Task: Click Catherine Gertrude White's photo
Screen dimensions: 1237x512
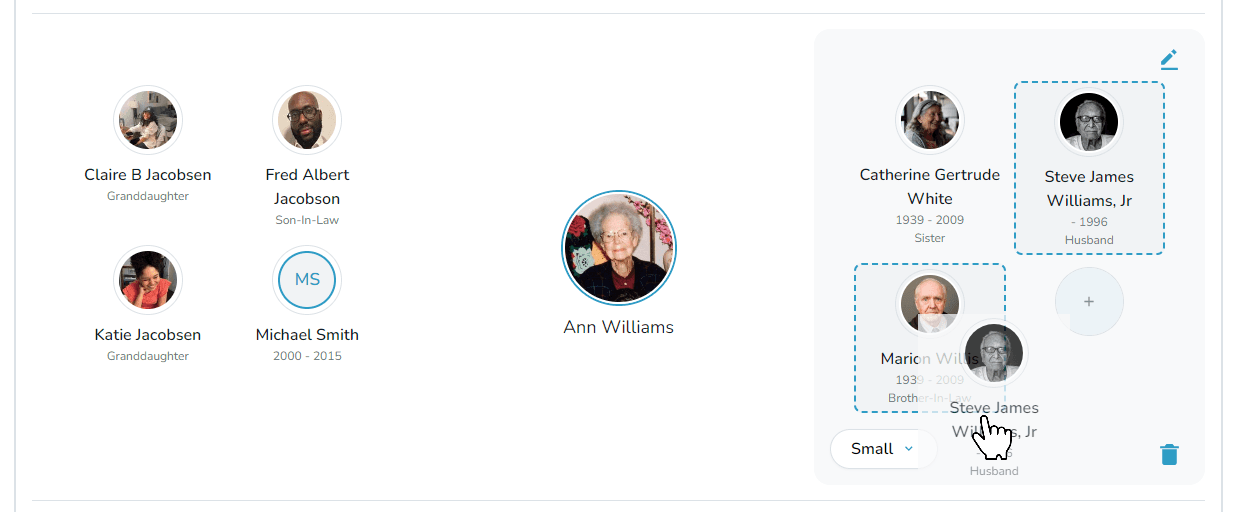Action: (x=929, y=120)
